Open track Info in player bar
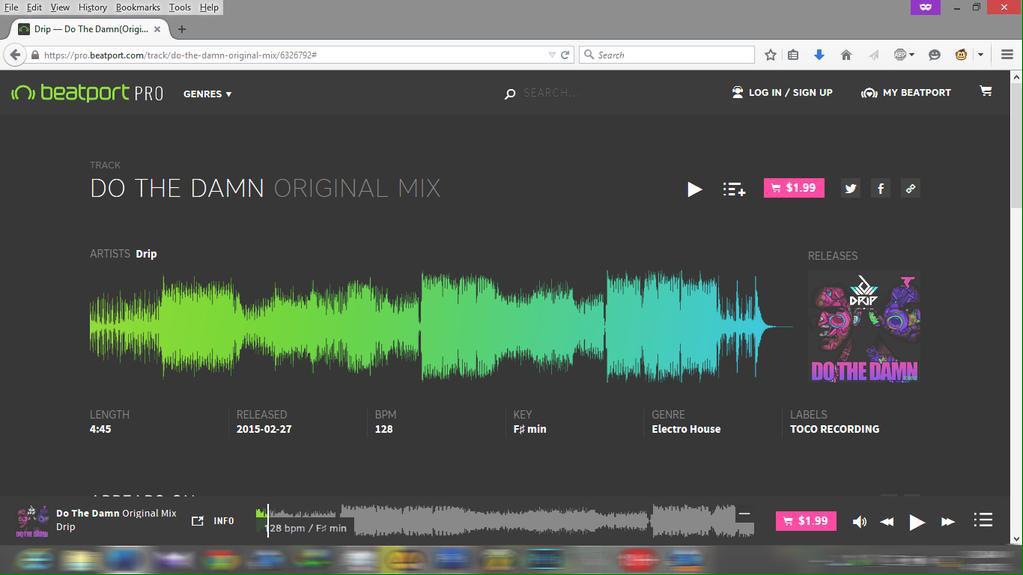The image size is (1023, 575). click(x=224, y=521)
